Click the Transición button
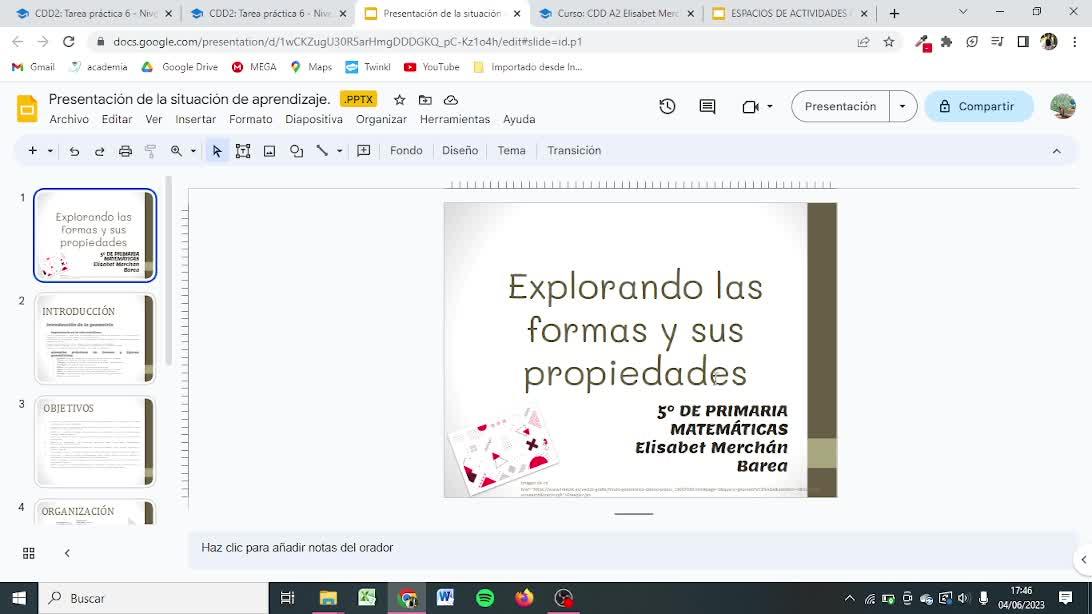Viewport: 1092px width, 614px height. tap(574, 150)
